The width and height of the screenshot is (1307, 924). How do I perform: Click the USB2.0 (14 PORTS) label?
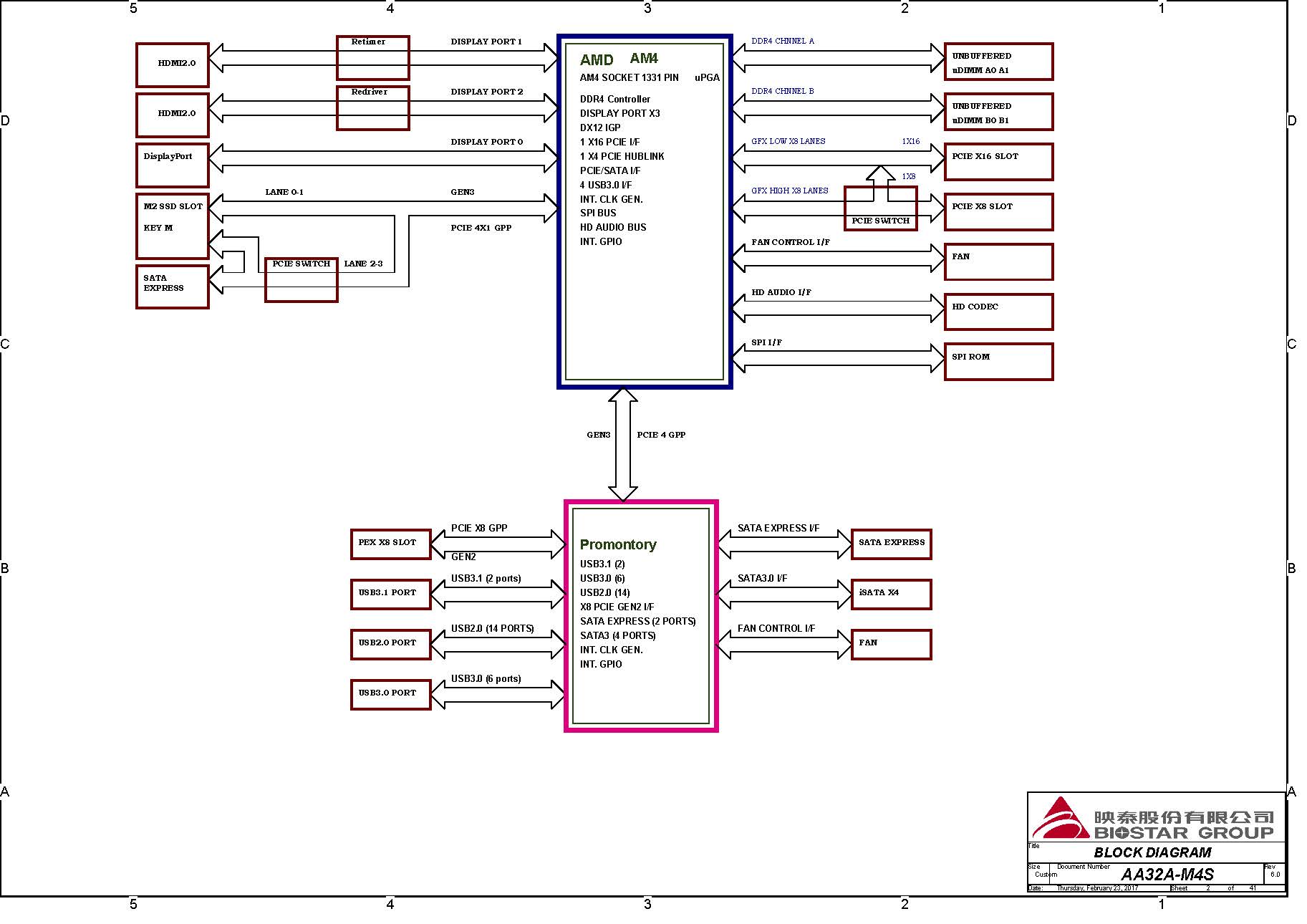[492, 628]
